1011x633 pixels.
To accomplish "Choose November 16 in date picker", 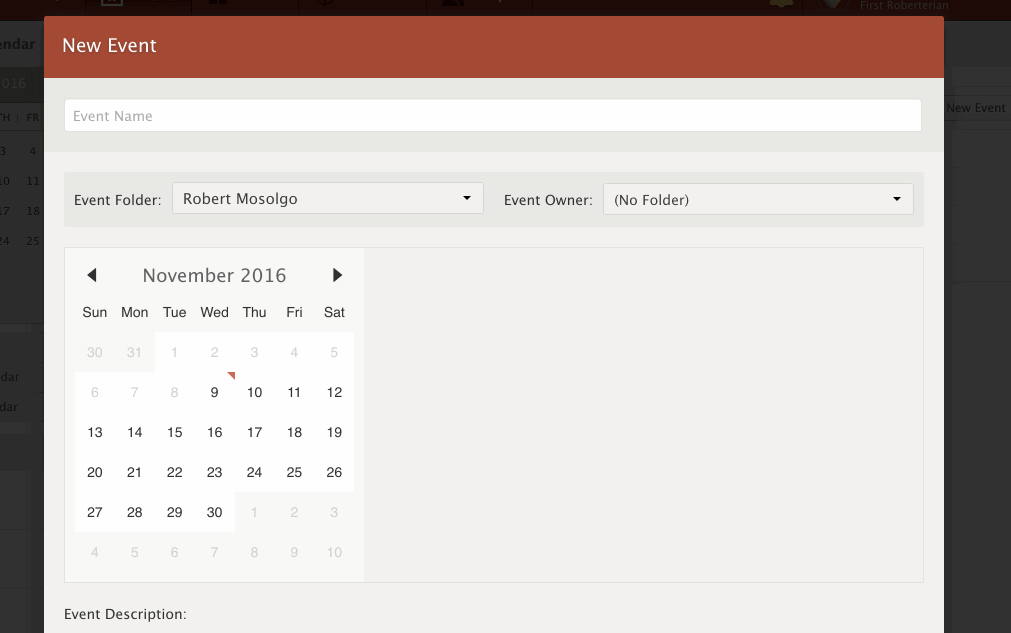I will [215, 432].
